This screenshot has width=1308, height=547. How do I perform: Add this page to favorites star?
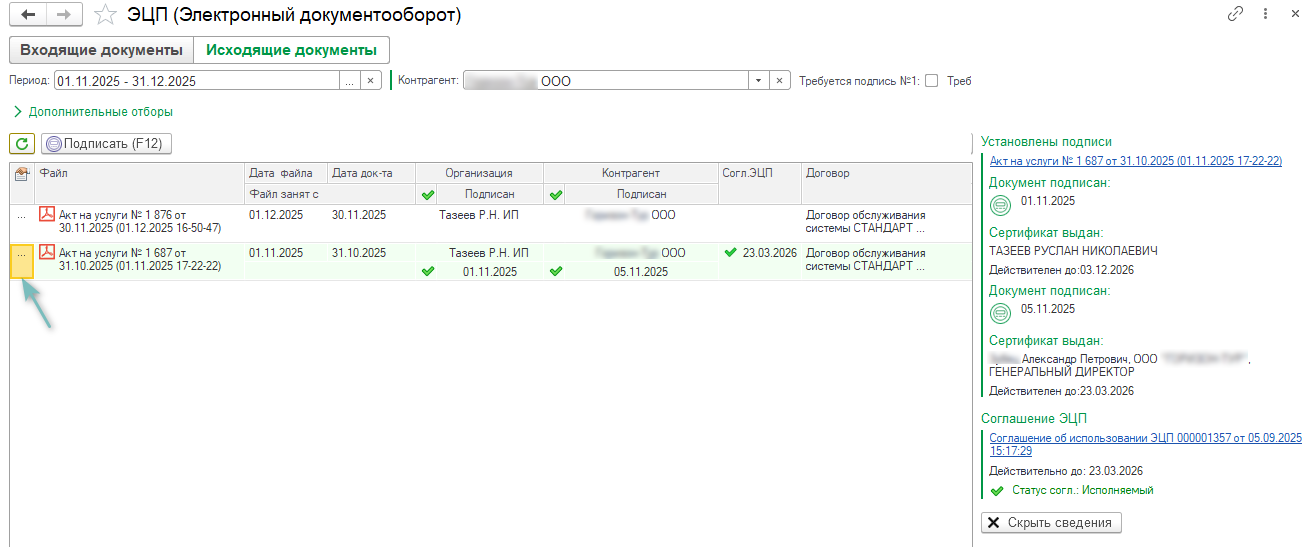(105, 15)
